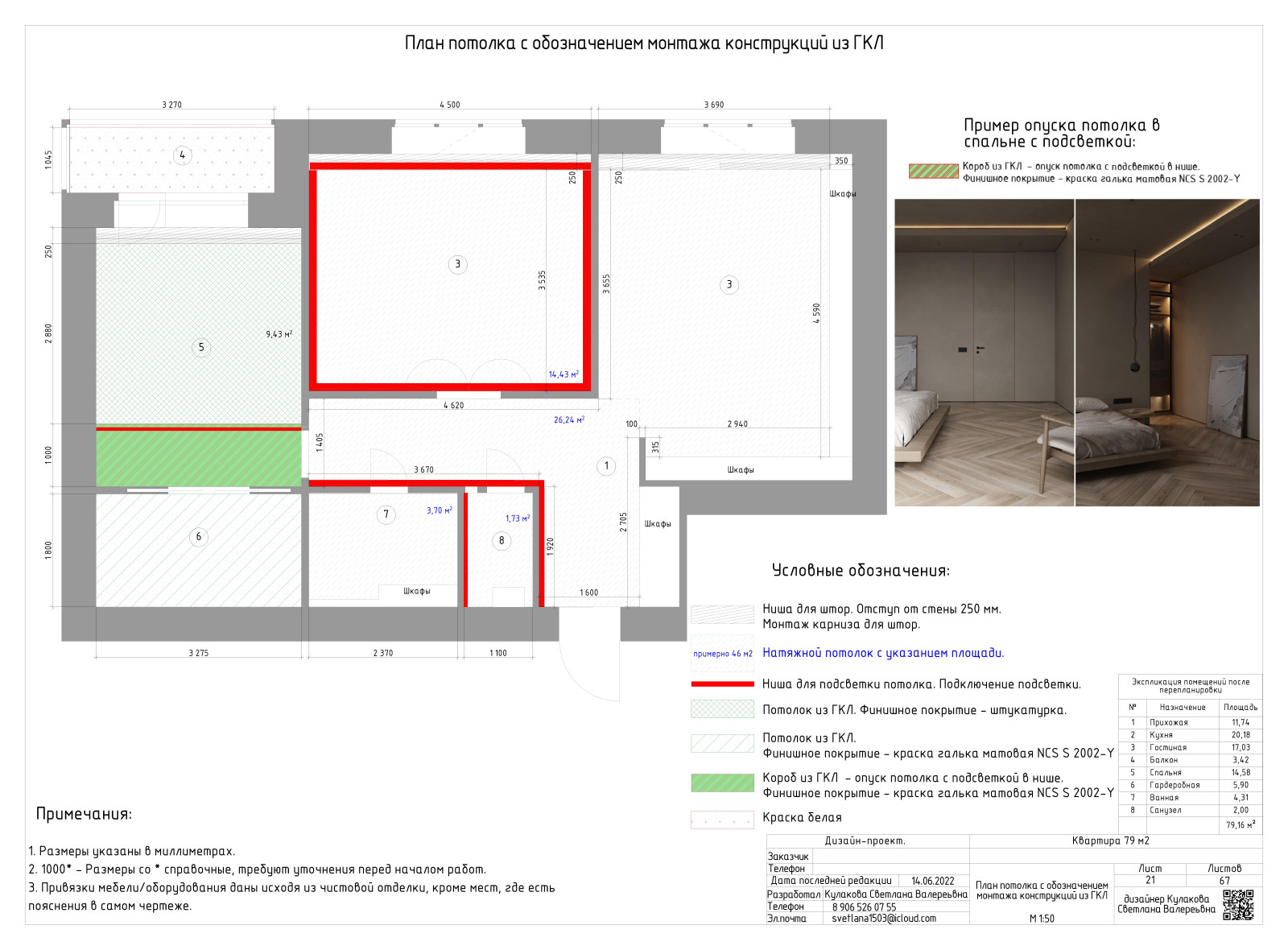Select marker 3 inside the red-outlined room
The width and height of the screenshot is (1288, 950).
coord(458,264)
